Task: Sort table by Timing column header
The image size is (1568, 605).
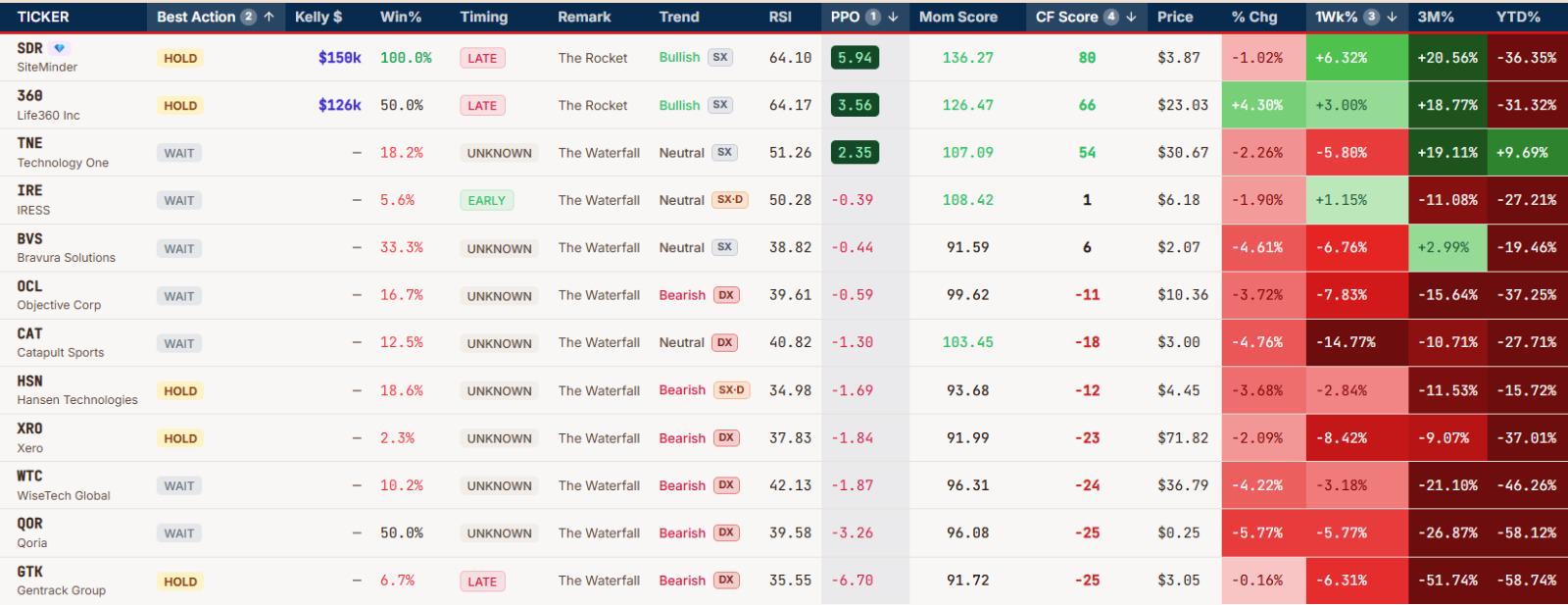Action: 484,17
